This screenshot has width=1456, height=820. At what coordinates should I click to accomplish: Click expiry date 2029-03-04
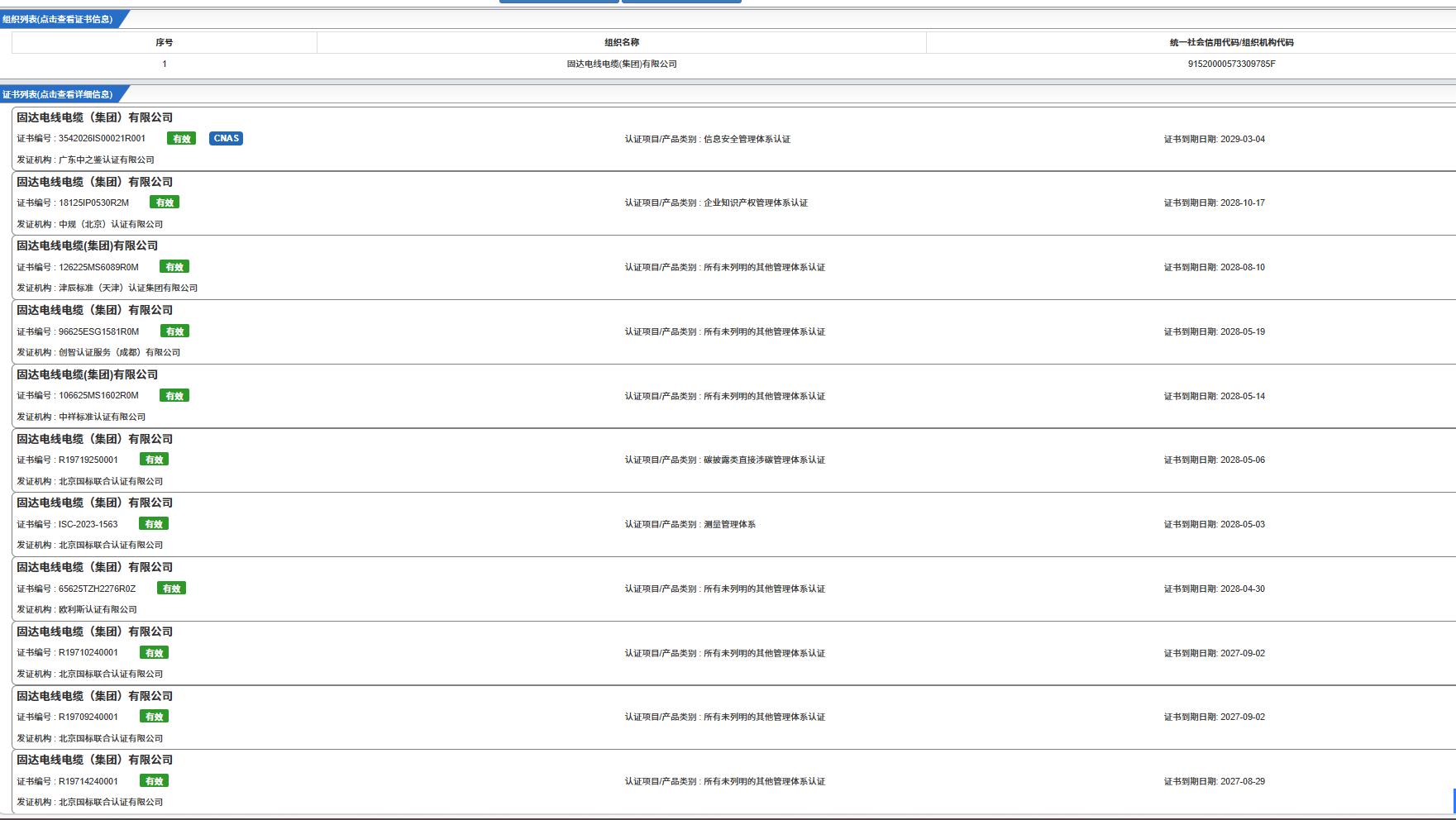(x=1243, y=139)
